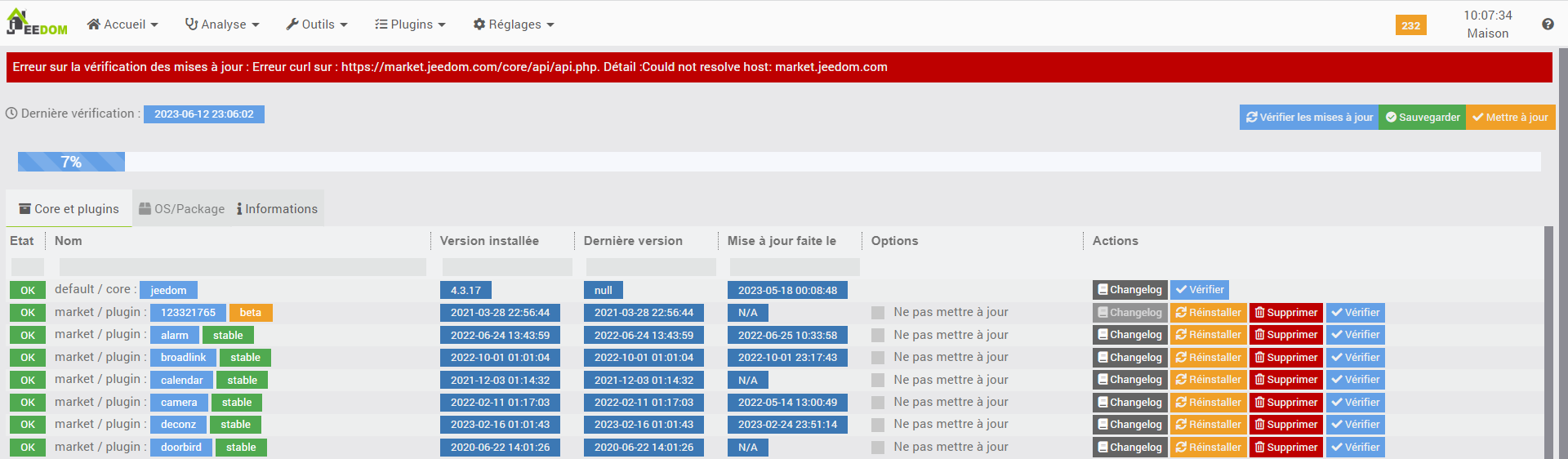The height and width of the screenshot is (459, 1568).
Task: Click the Jeedom logo icon
Action: tap(37, 22)
